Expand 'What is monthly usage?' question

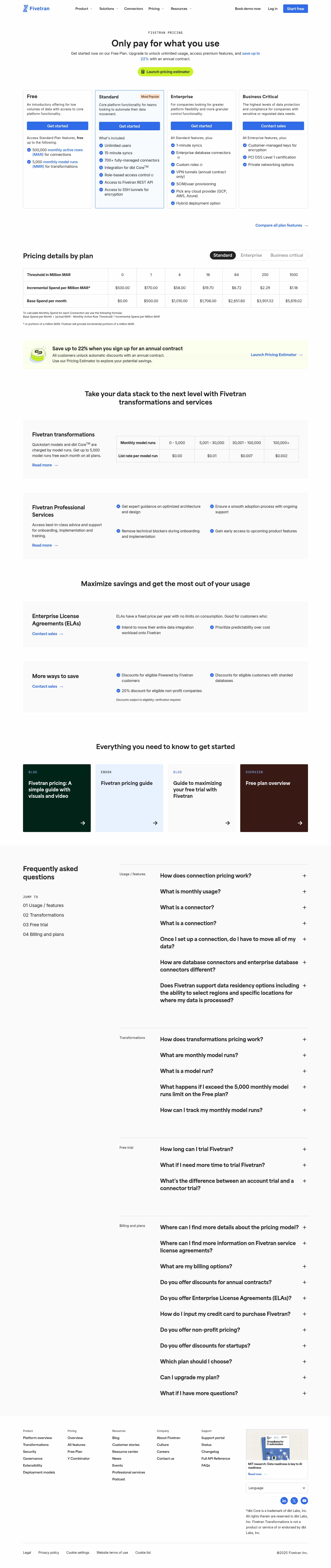pyautogui.click(x=304, y=892)
